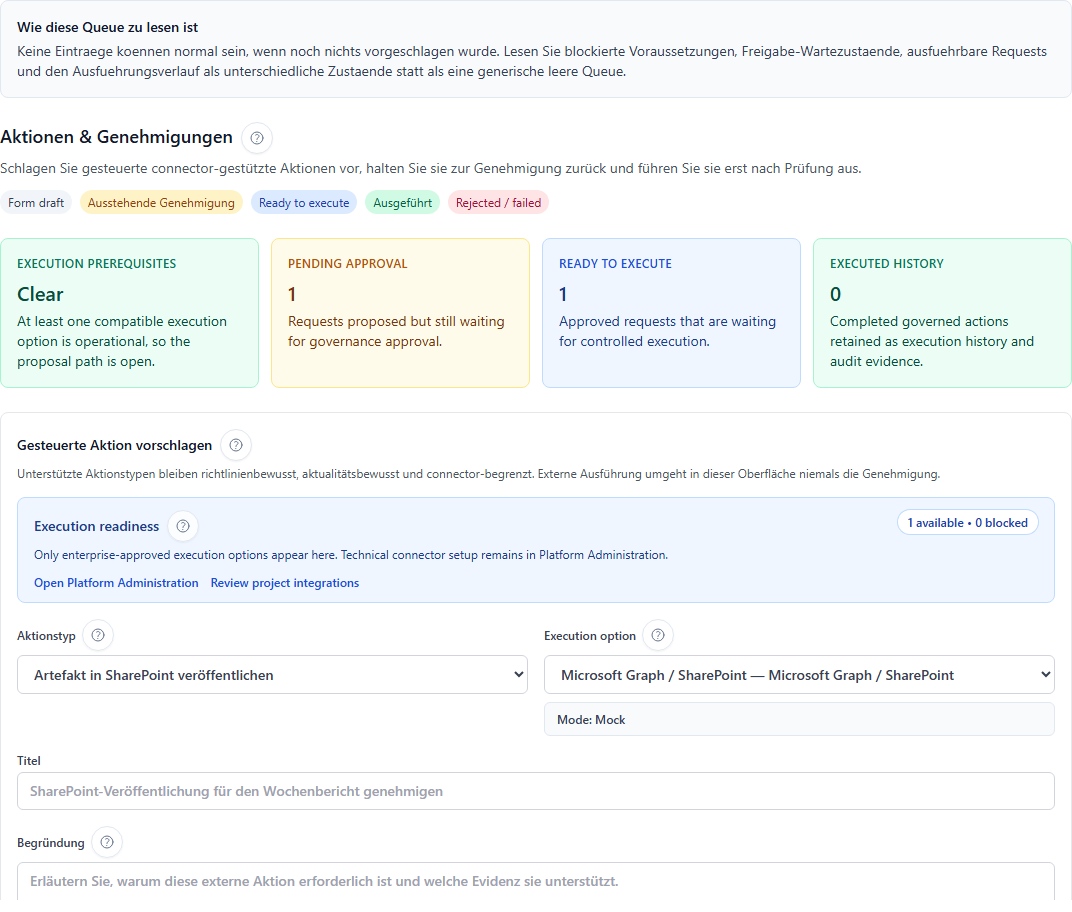Viewport: 1072px width, 912px height.
Task: Open Platform Administration link
Action: (x=116, y=583)
